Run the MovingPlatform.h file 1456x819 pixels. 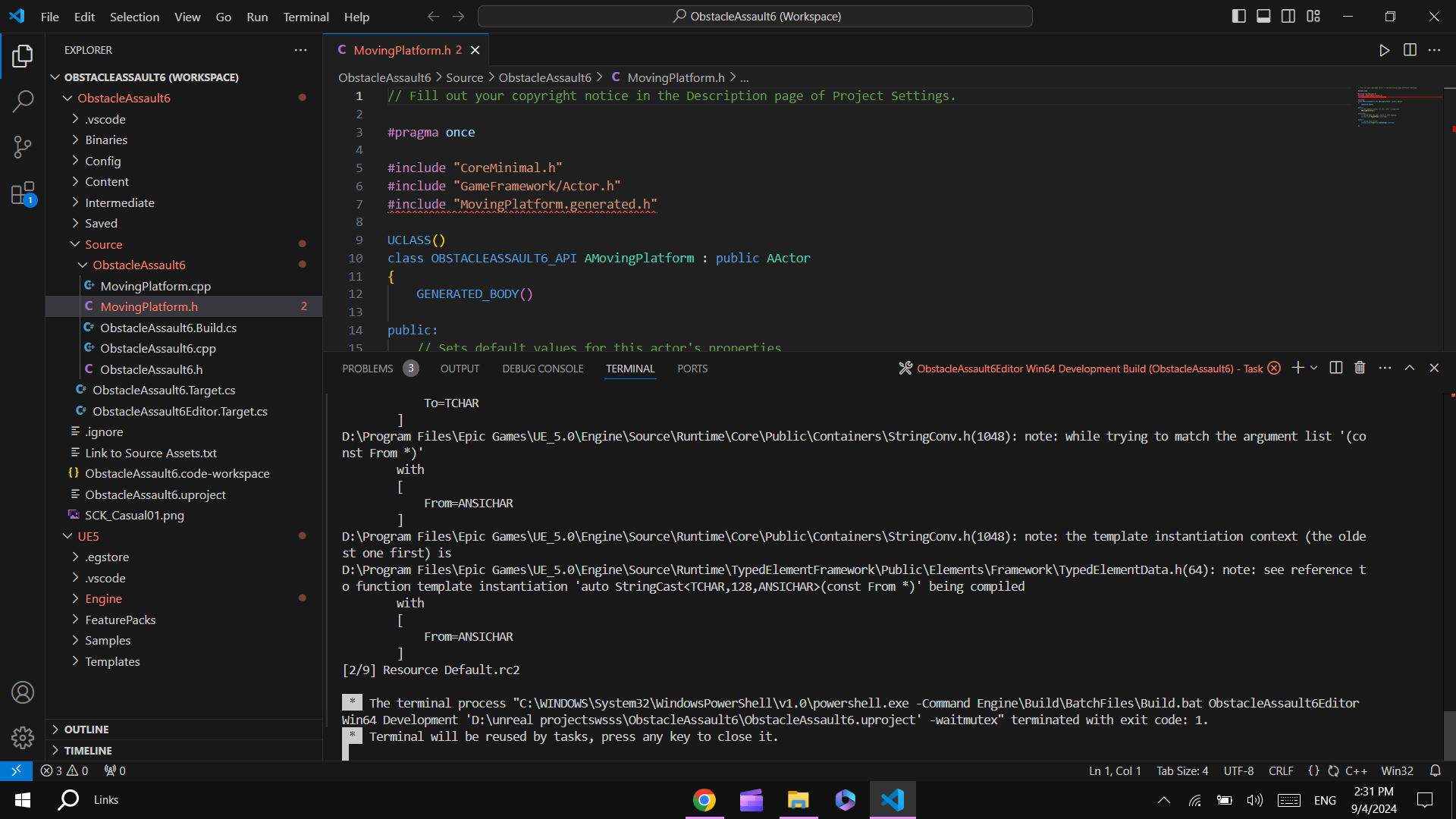click(x=1385, y=50)
